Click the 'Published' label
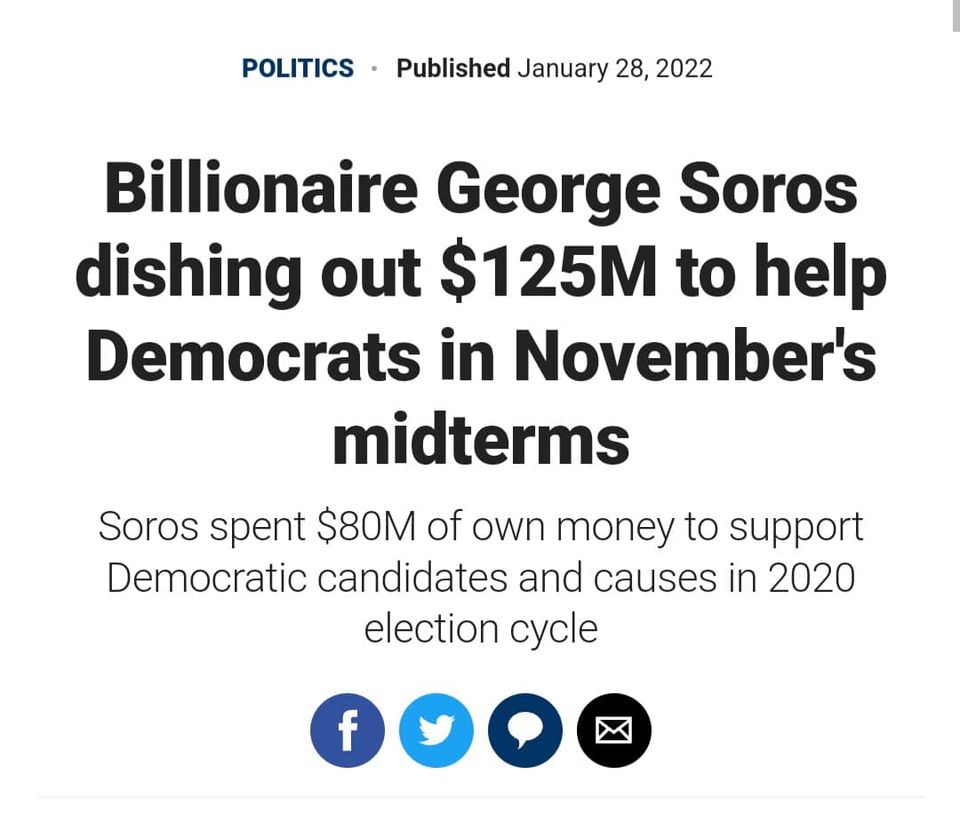The width and height of the screenshot is (960, 822). click(453, 68)
